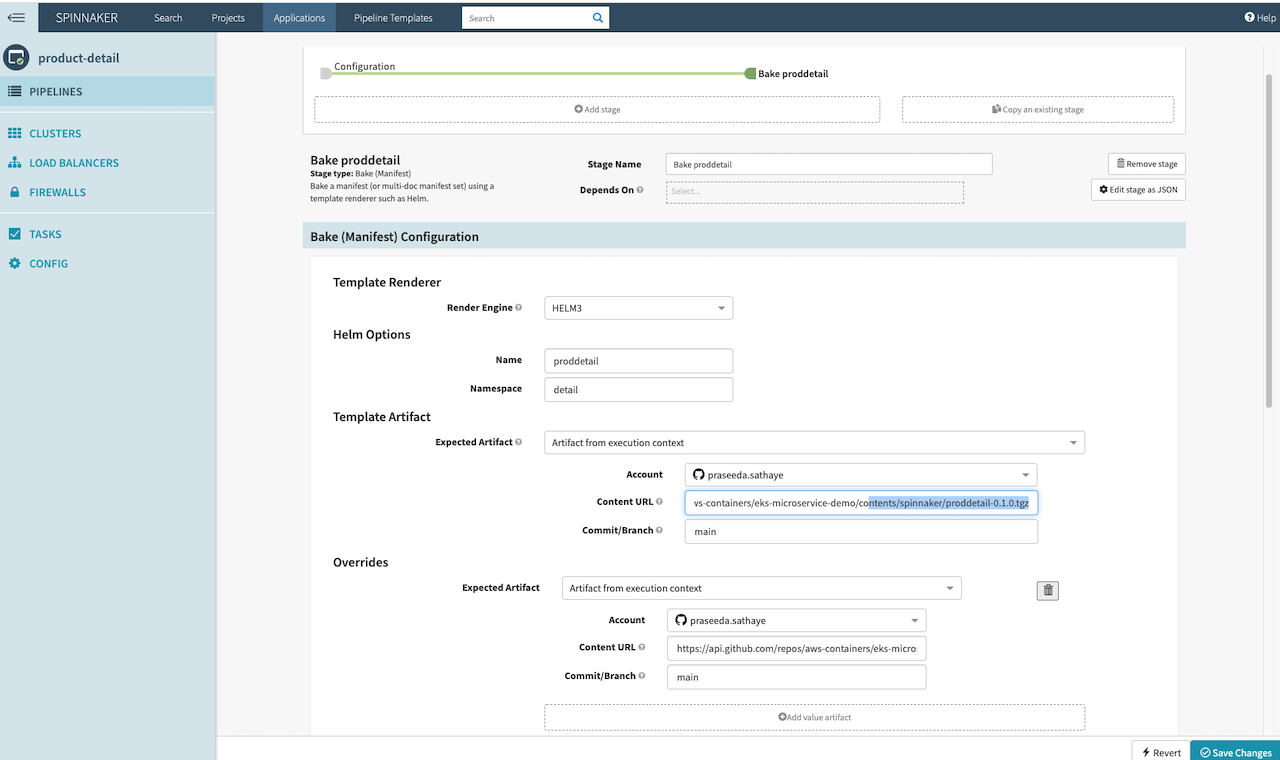Focus the top navigation search box
The width and height of the screenshot is (1280, 760).
point(525,18)
